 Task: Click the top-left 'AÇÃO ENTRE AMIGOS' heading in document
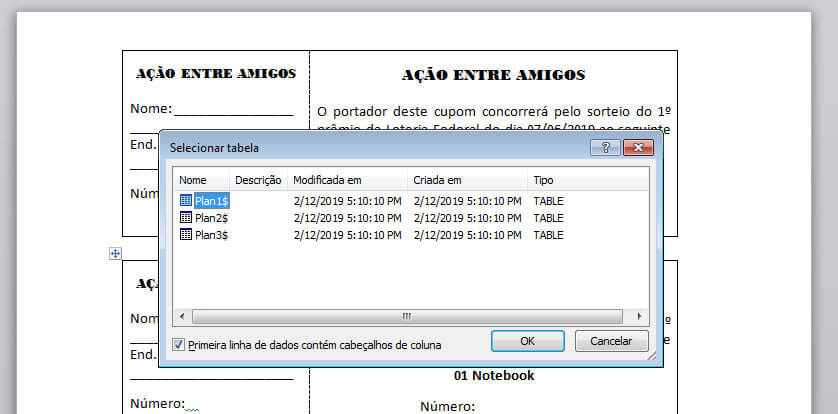(216, 73)
